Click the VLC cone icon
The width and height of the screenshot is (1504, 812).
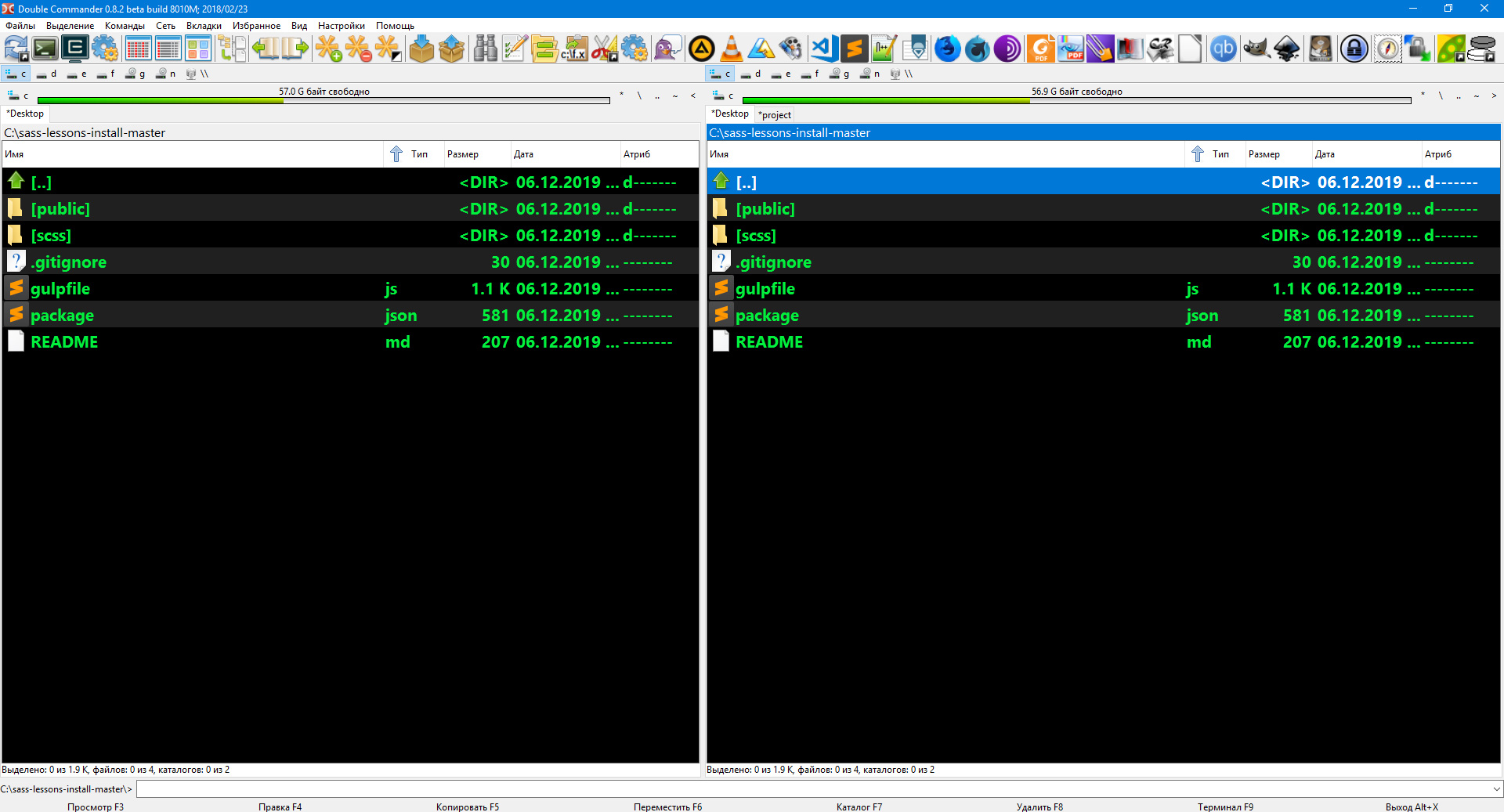tap(731, 49)
